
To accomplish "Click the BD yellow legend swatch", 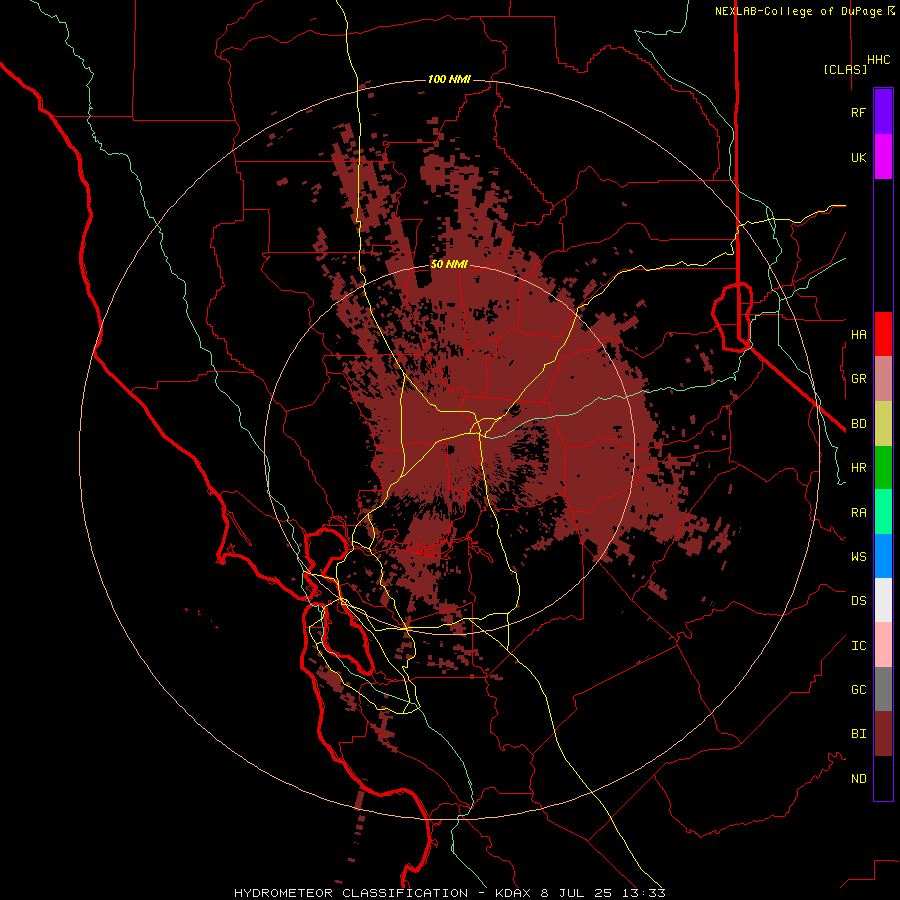I will tap(883, 423).
